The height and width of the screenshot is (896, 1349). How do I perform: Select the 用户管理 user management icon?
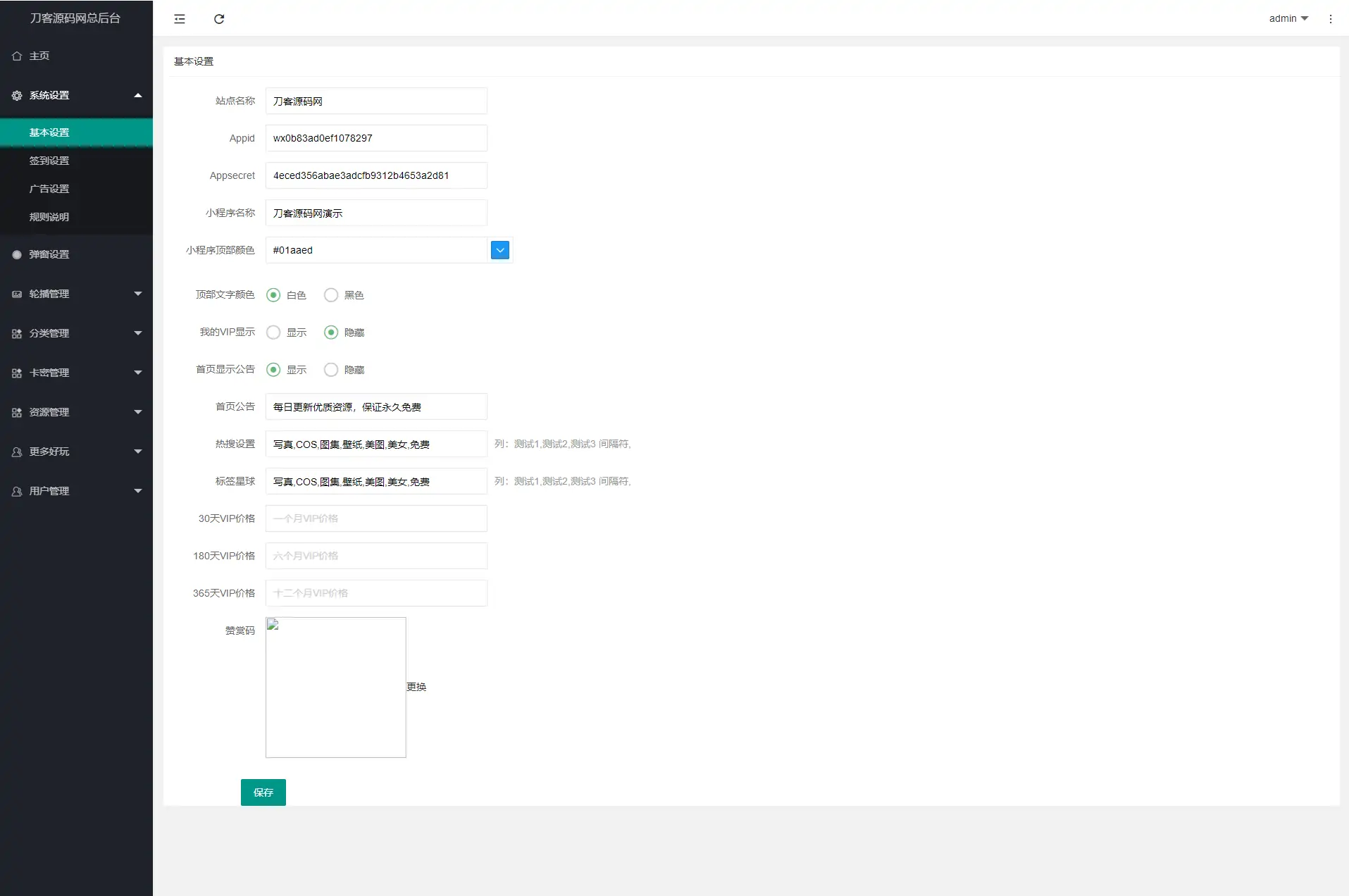pos(17,491)
